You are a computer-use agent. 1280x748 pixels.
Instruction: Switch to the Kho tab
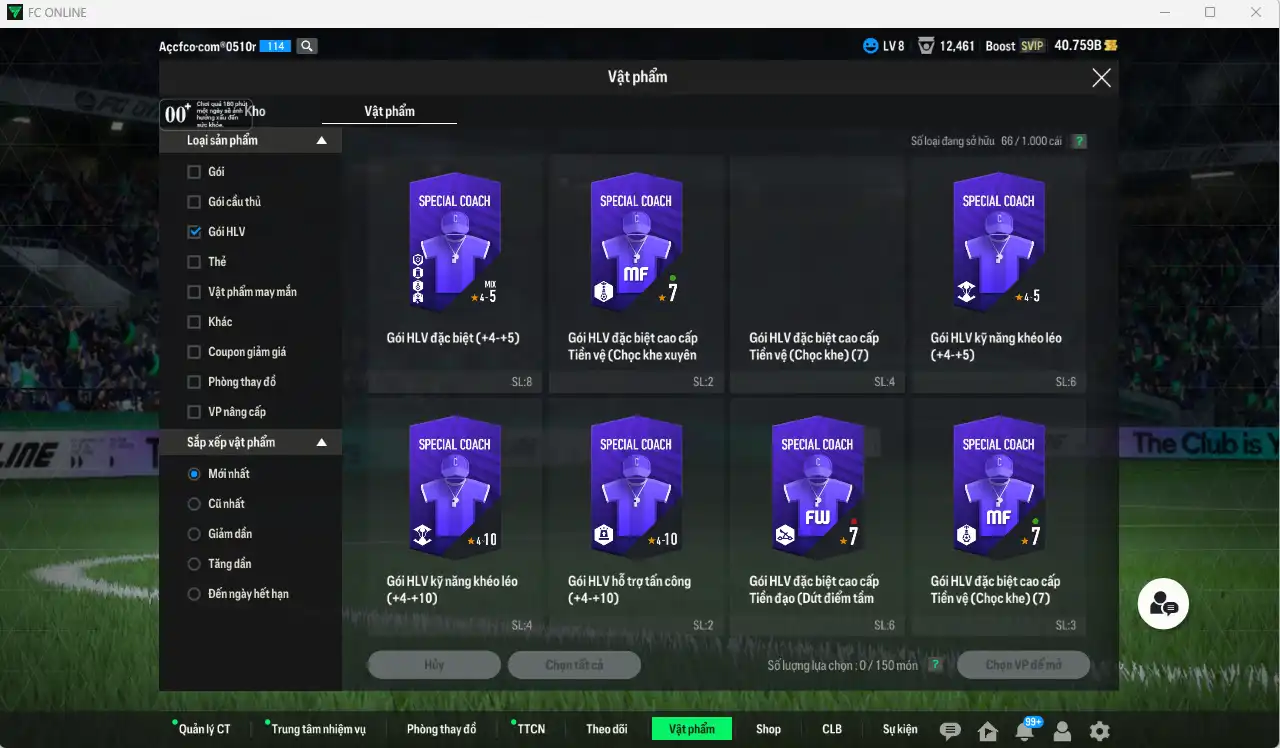pos(255,111)
